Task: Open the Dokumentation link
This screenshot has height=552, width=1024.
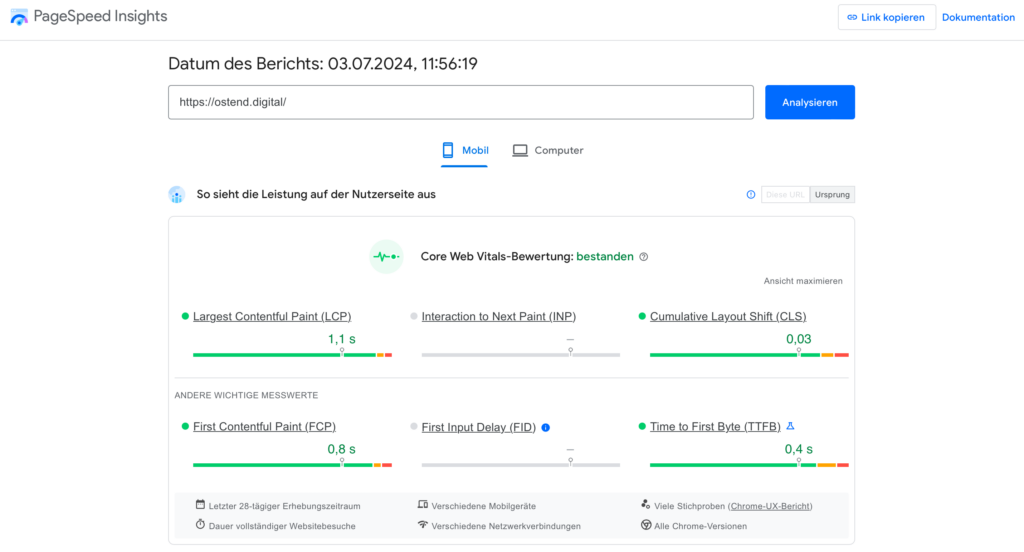Action: pos(978,17)
